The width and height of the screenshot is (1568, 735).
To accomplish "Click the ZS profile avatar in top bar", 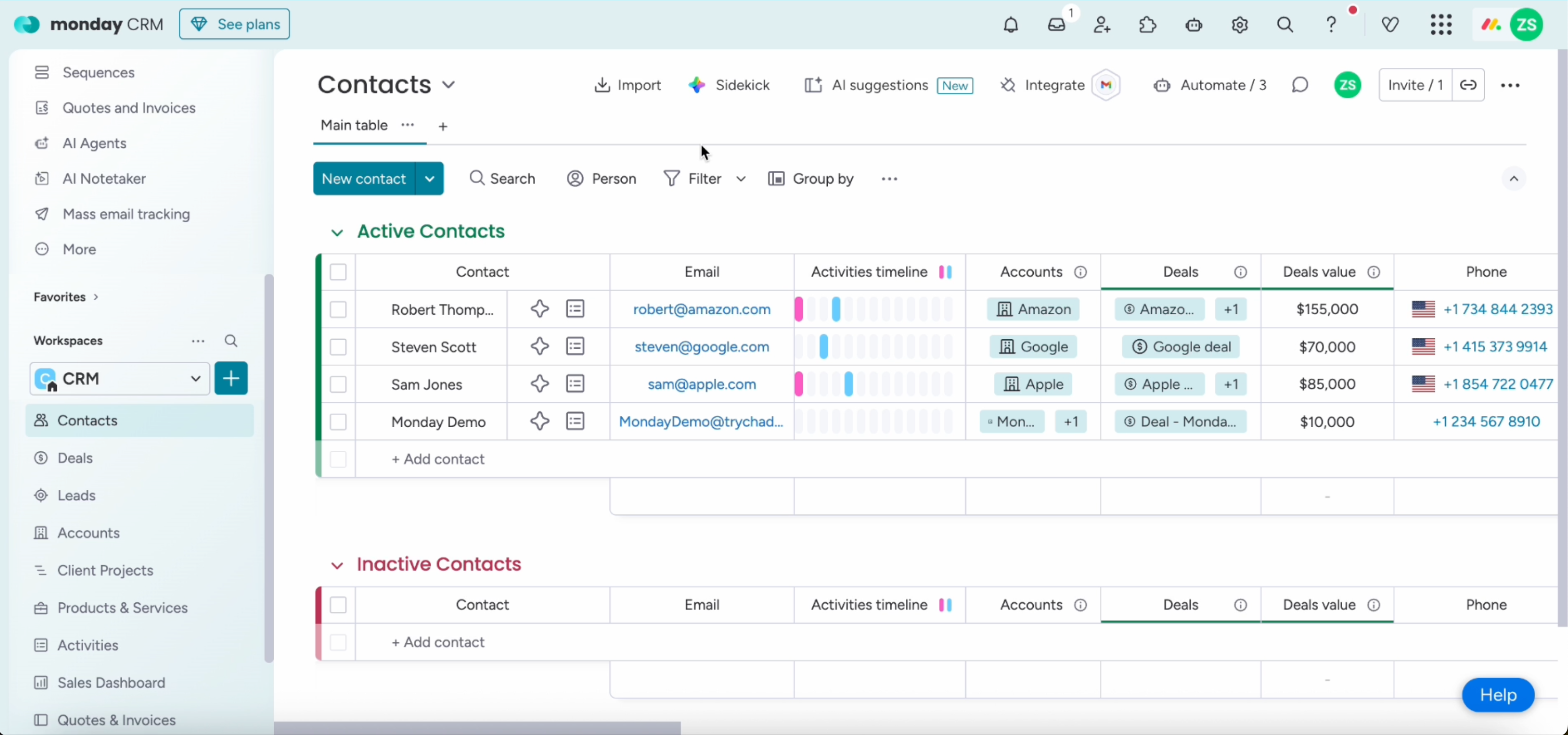I will (1527, 25).
